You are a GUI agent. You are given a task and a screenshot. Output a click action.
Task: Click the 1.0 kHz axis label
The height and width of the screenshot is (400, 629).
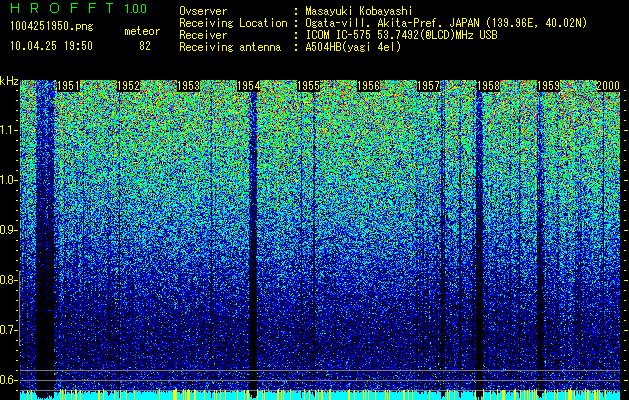pyautogui.click(x=8, y=180)
